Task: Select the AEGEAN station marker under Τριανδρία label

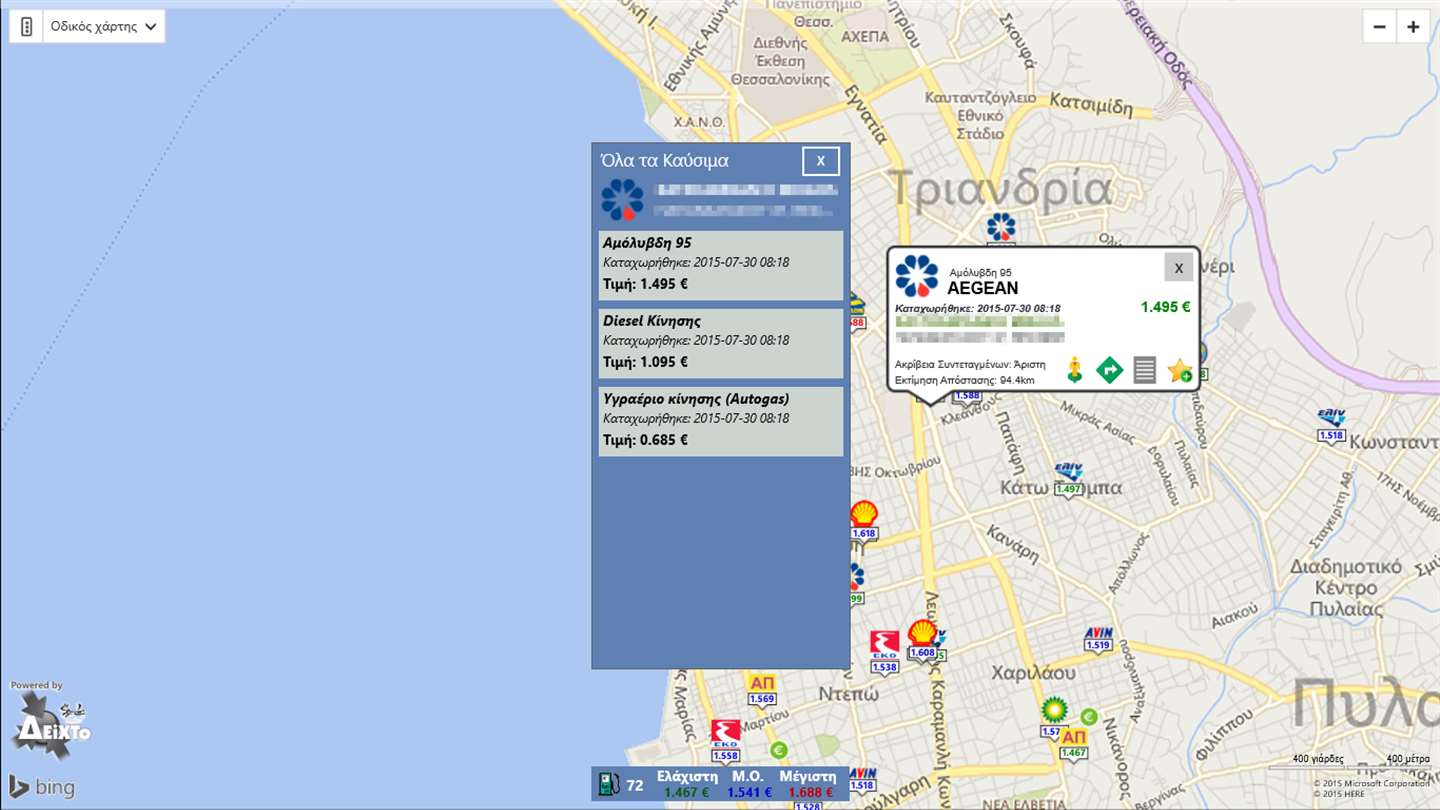Action: tap(1001, 227)
